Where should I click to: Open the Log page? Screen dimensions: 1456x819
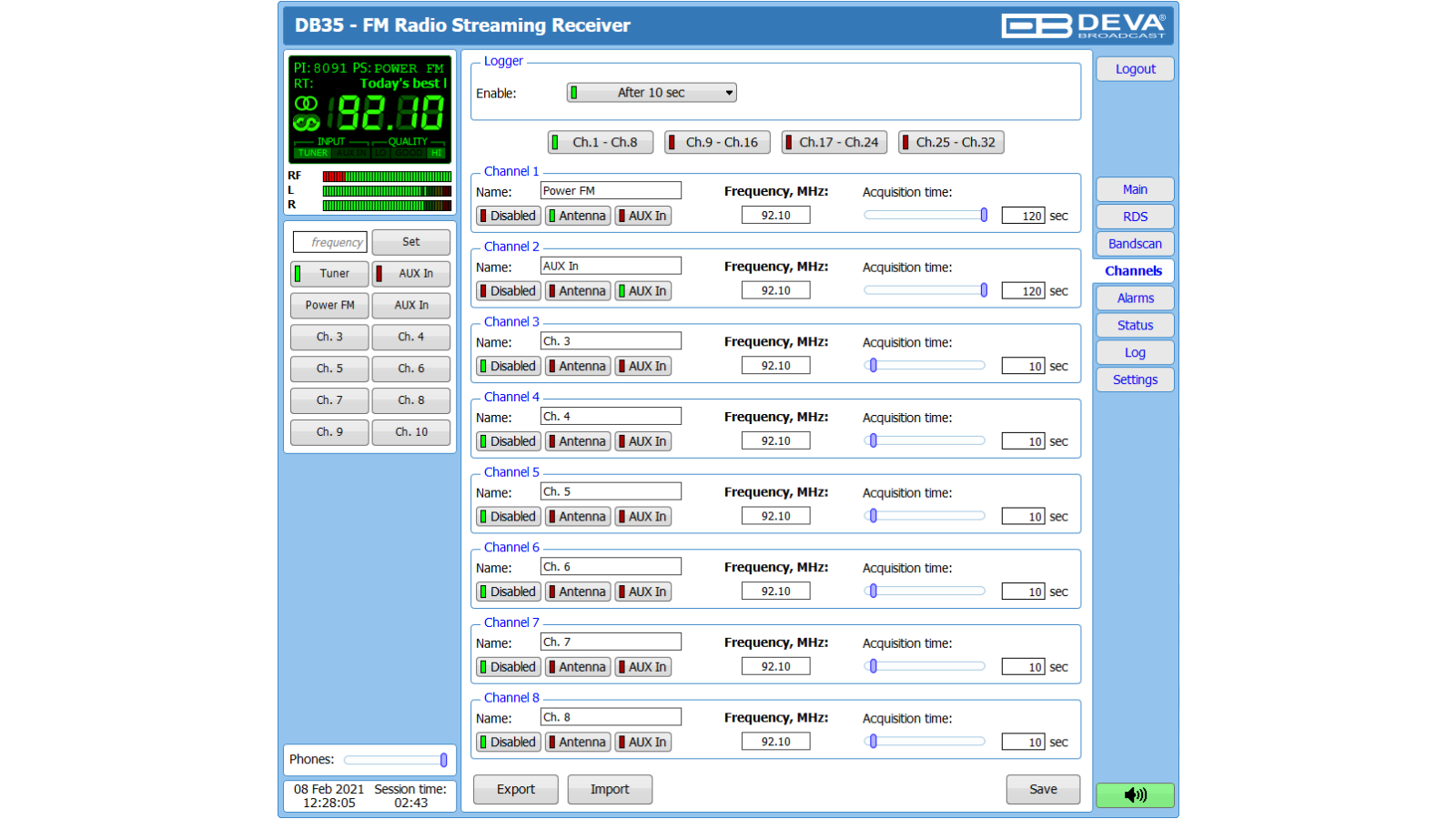click(1135, 353)
